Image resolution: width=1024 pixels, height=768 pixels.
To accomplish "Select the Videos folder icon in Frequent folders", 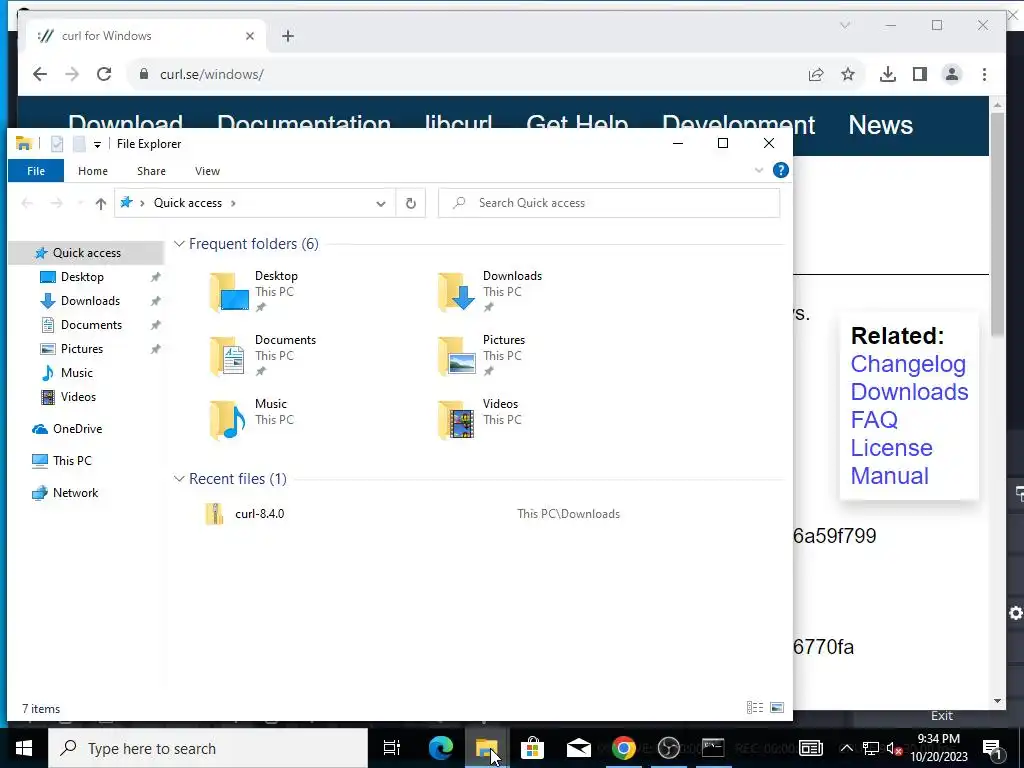I will (456, 420).
